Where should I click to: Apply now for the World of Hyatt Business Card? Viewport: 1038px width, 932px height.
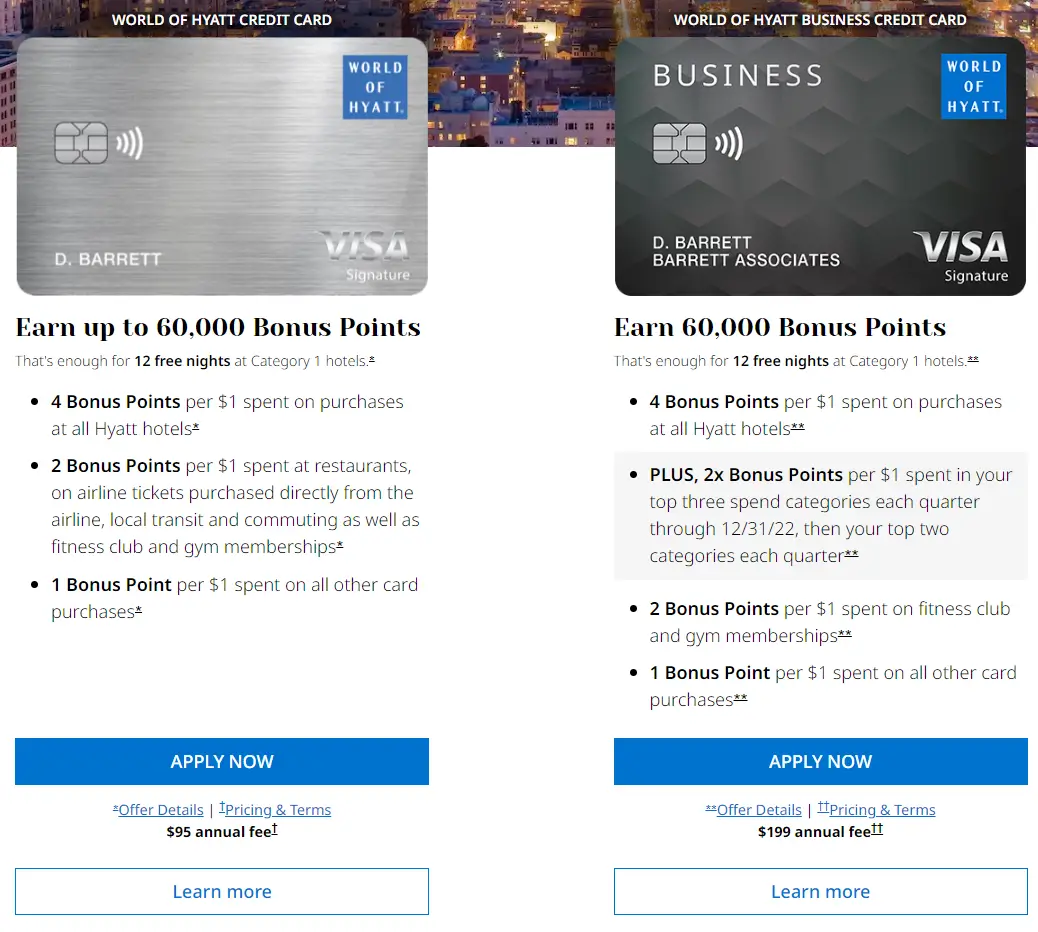pyautogui.click(x=820, y=761)
